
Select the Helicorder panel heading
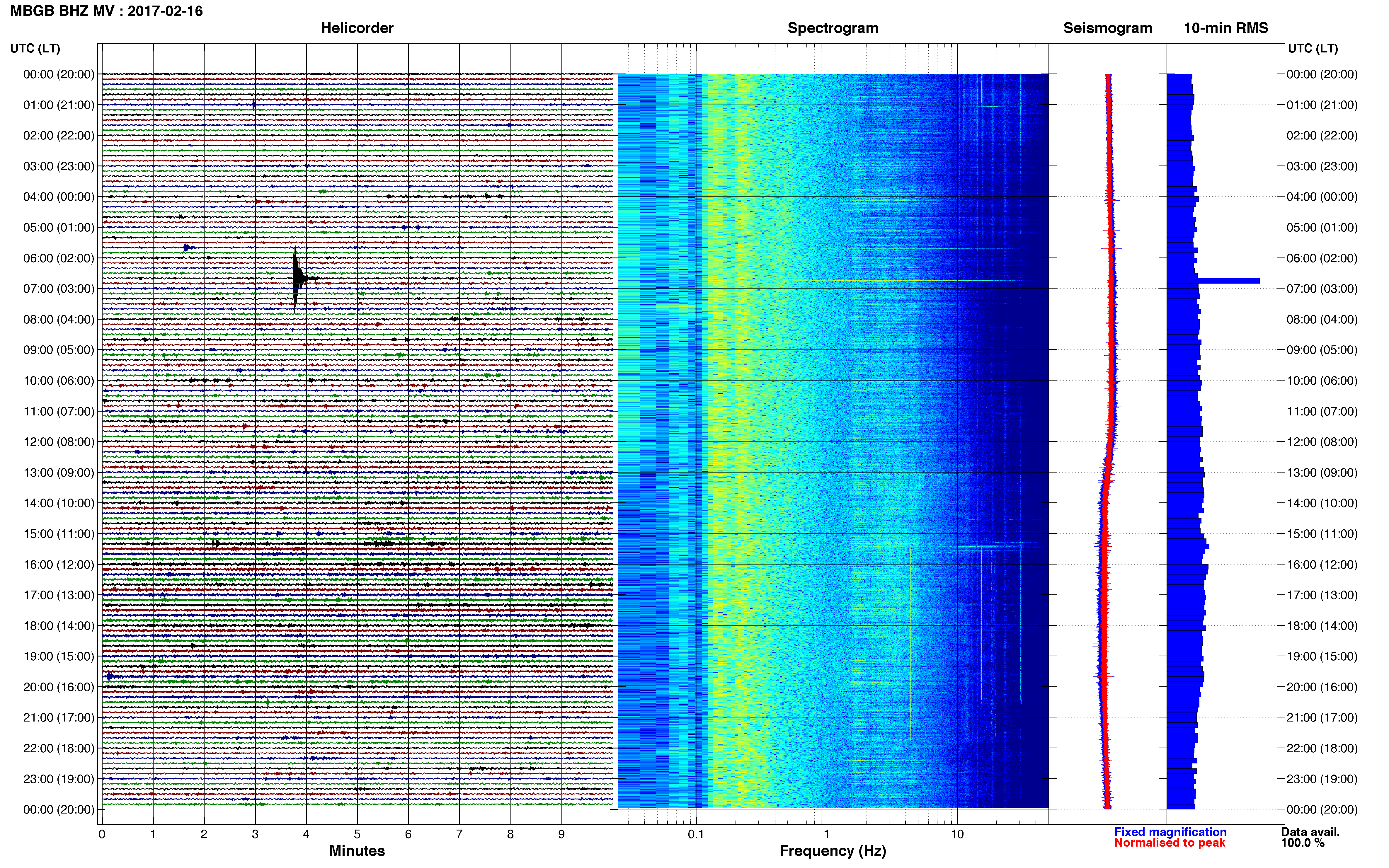[357, 28]
